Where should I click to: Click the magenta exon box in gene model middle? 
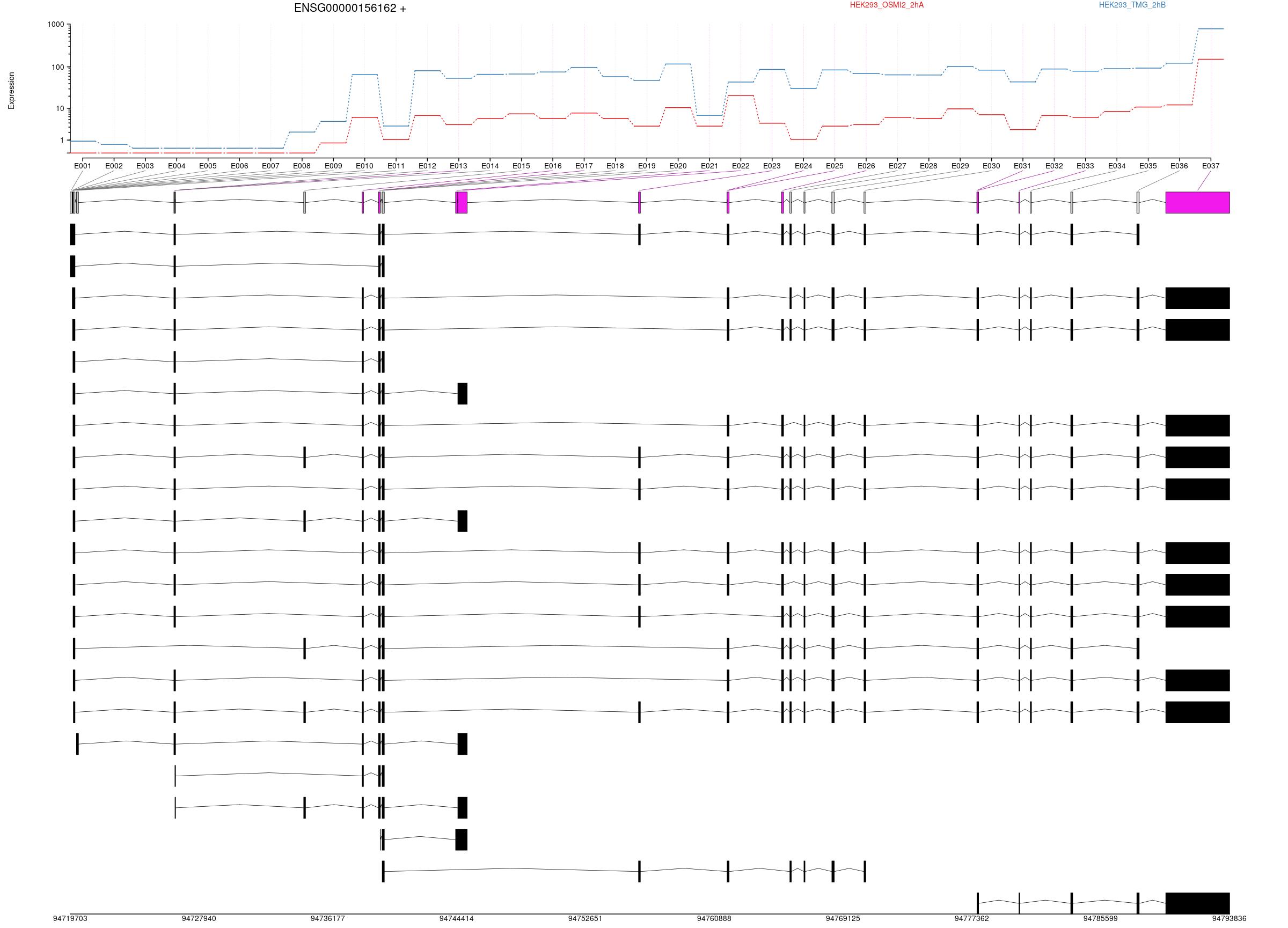(462, 203)
